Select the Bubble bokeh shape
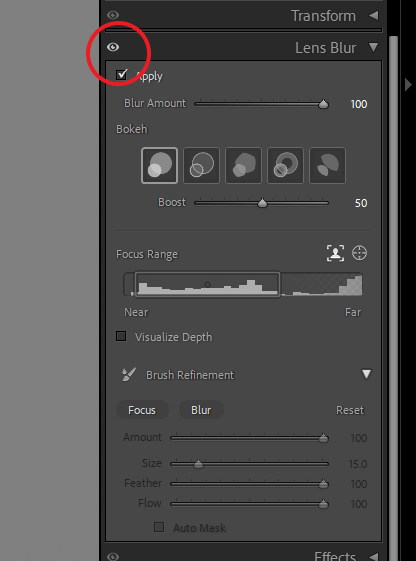Viewport: 416px width, 561px height. (x=201, y=165)
